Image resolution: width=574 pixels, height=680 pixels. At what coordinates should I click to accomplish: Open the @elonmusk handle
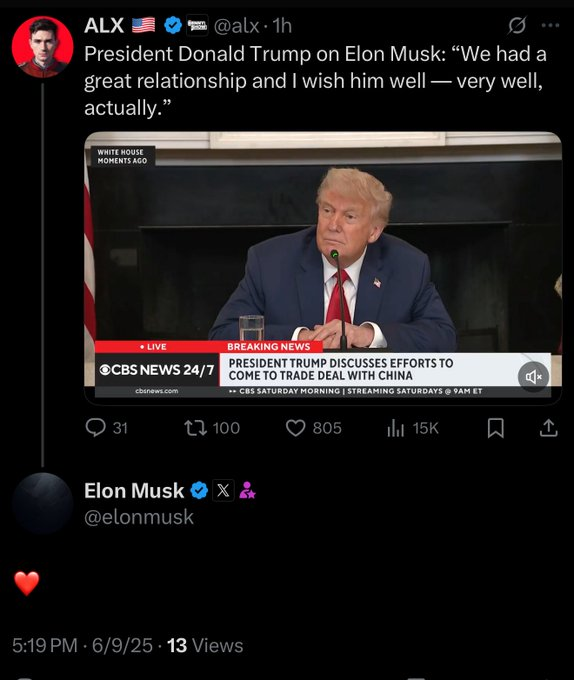[x=139, y=517]
